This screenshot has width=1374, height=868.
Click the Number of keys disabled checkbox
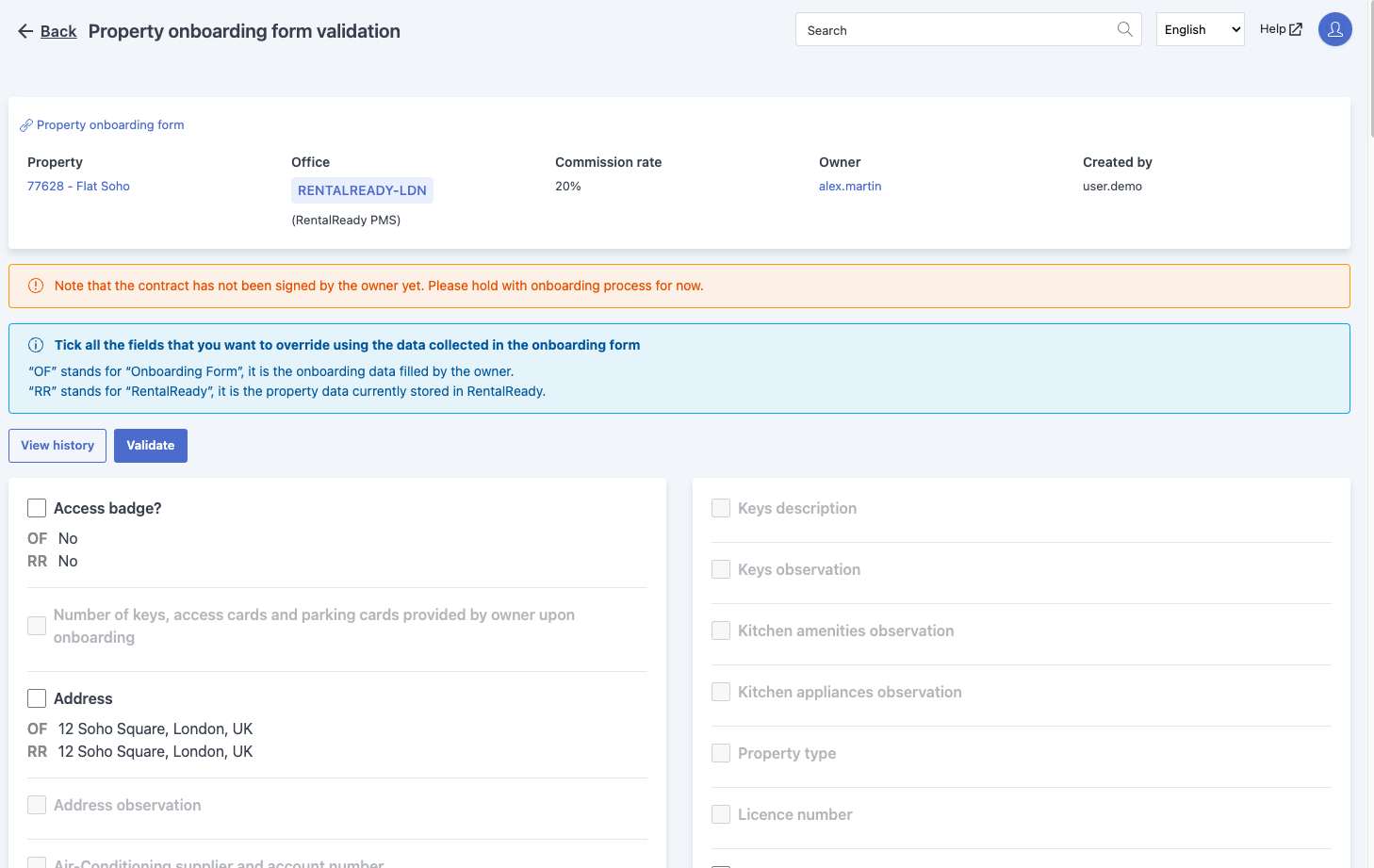[37, 626]
